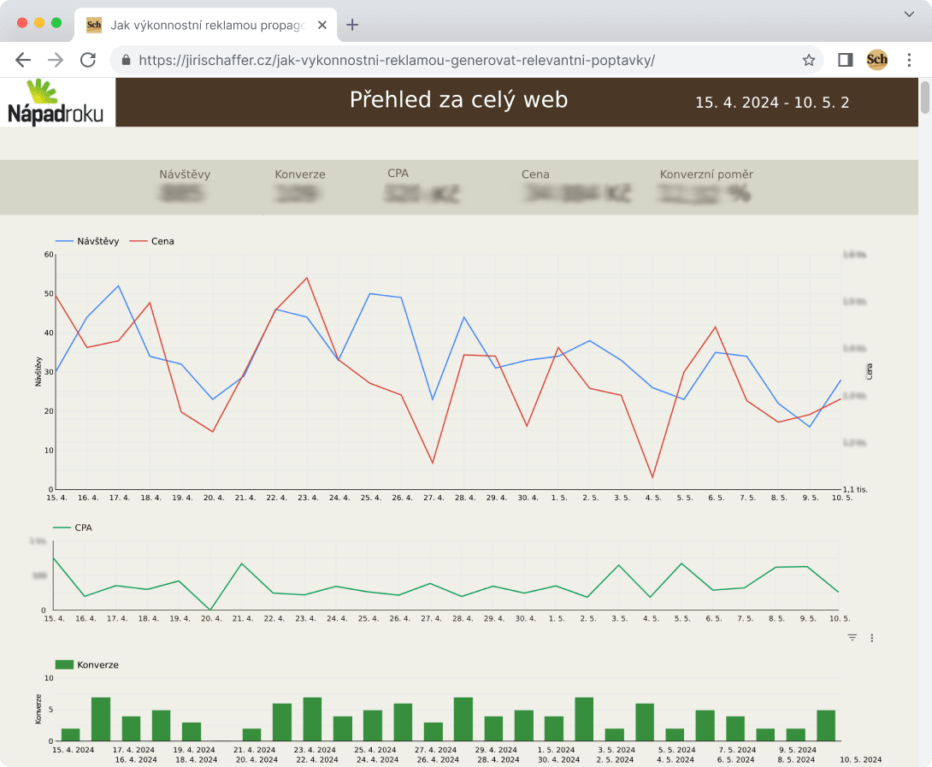Open the browser side panel
Screen dimensions: 932x767
click(x=845, y=60)
